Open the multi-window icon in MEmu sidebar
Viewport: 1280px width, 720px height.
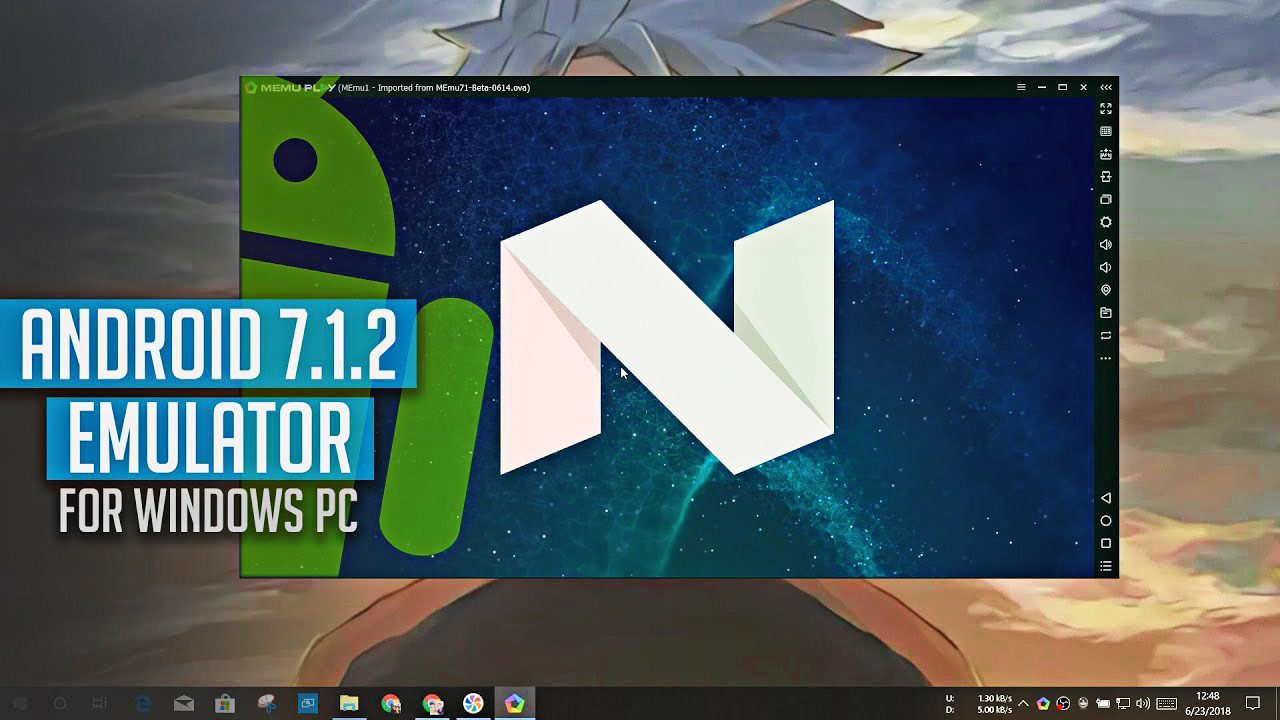pos(1106,199)
